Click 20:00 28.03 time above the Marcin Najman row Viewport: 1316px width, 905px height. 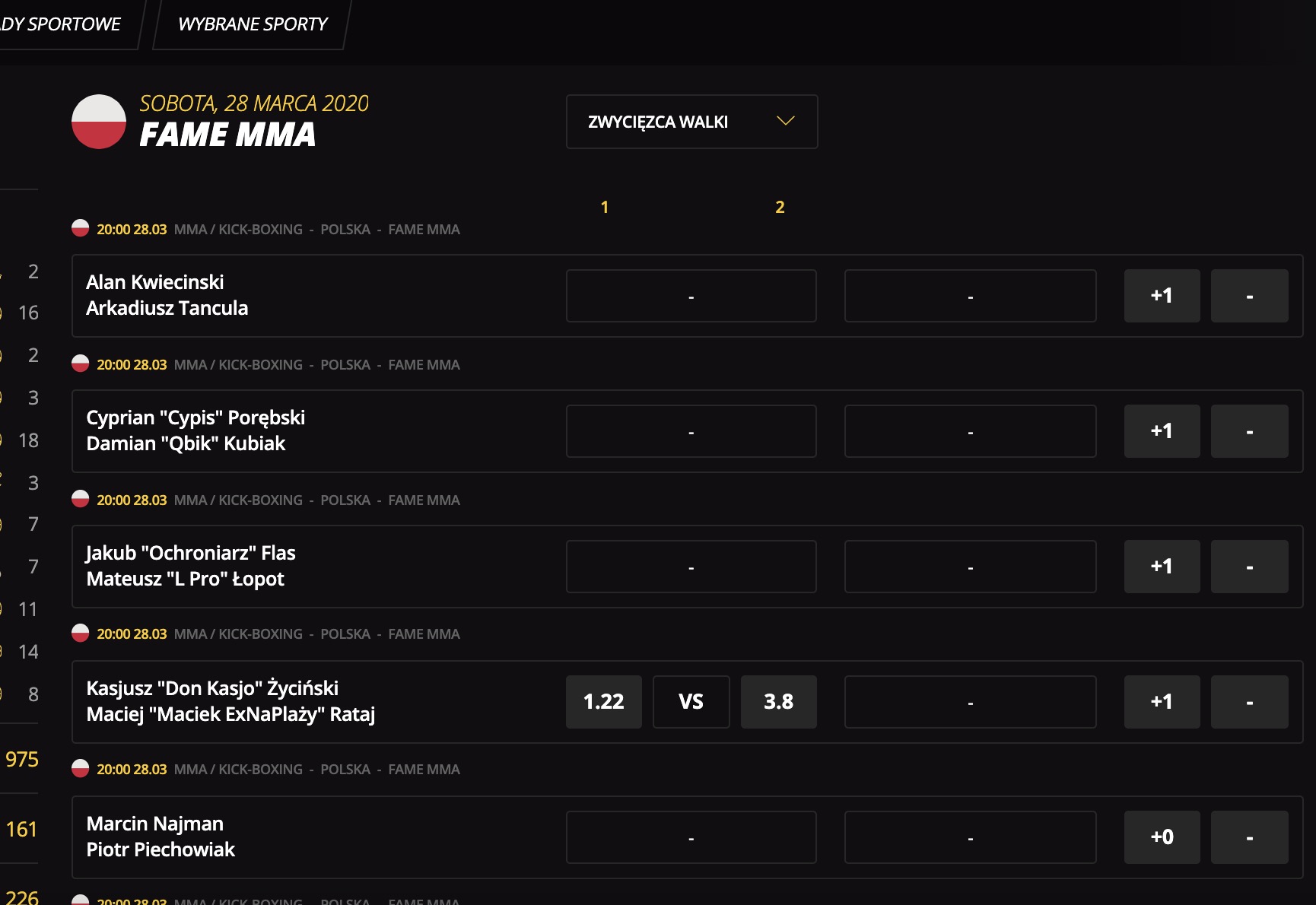[x=132, y=770]
